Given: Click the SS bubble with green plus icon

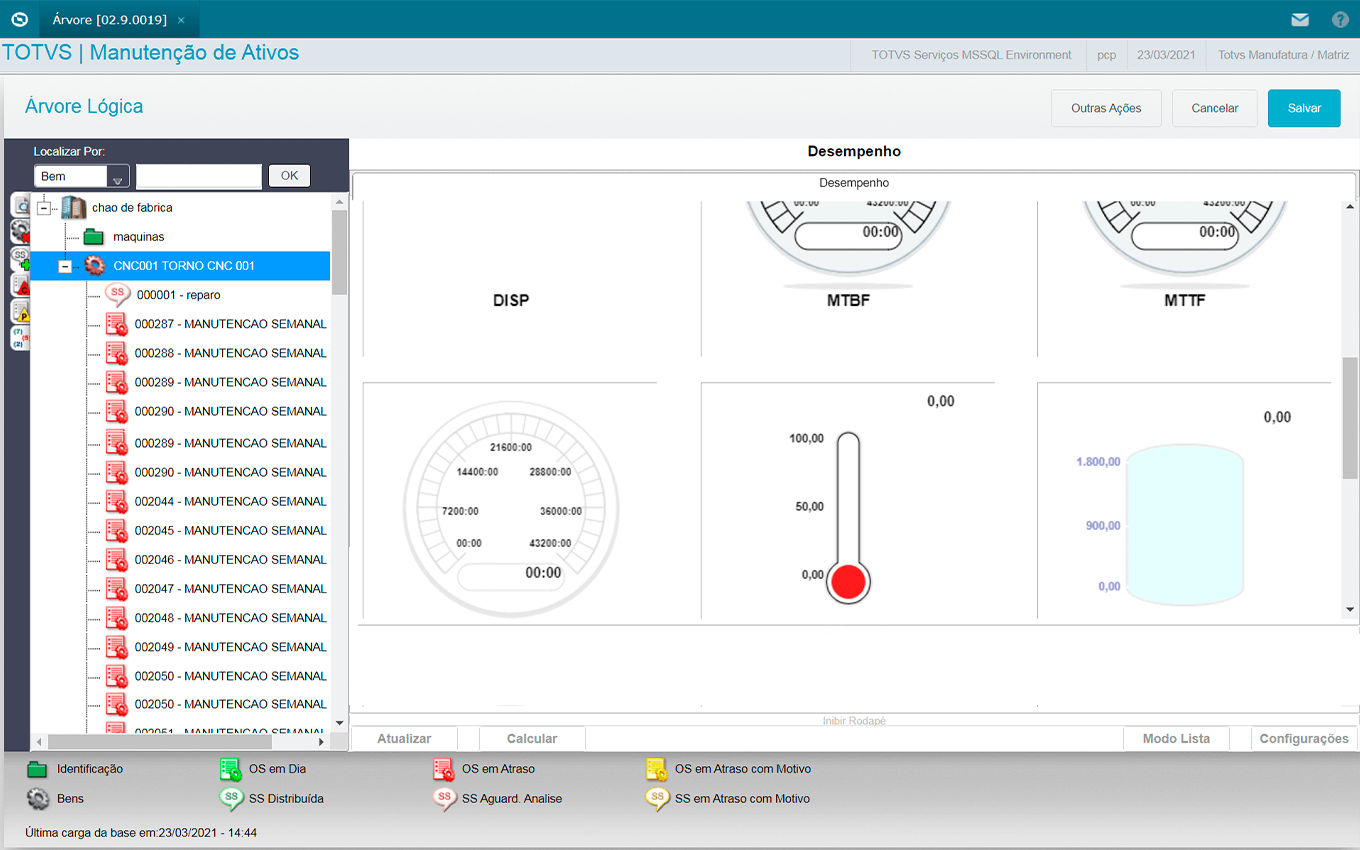Looking at the screenshot, I should [20, 259].
